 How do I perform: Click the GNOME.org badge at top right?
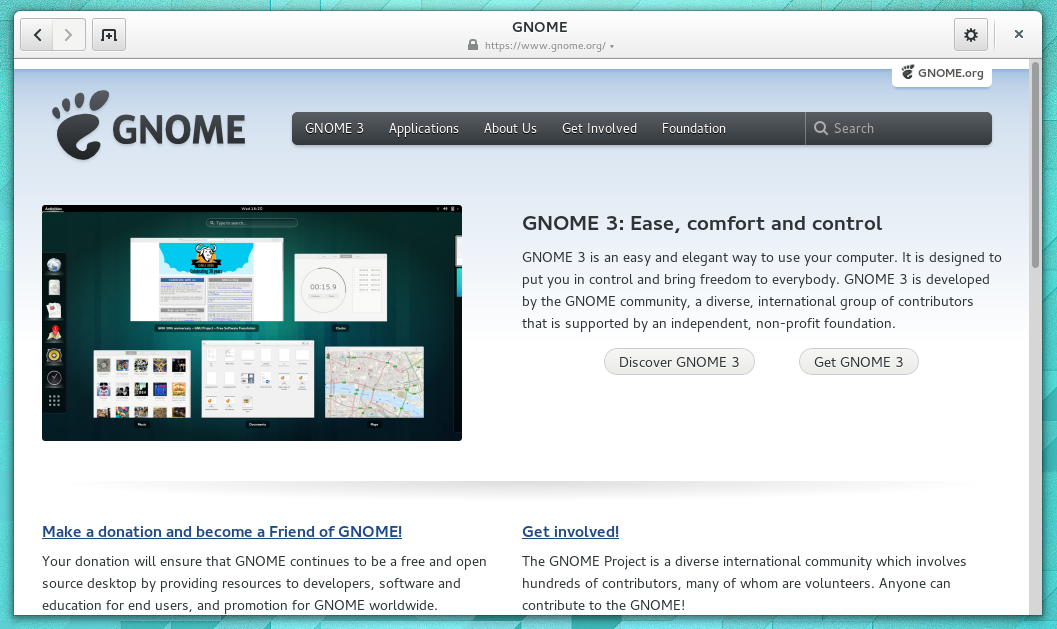(x=942, y=73)
